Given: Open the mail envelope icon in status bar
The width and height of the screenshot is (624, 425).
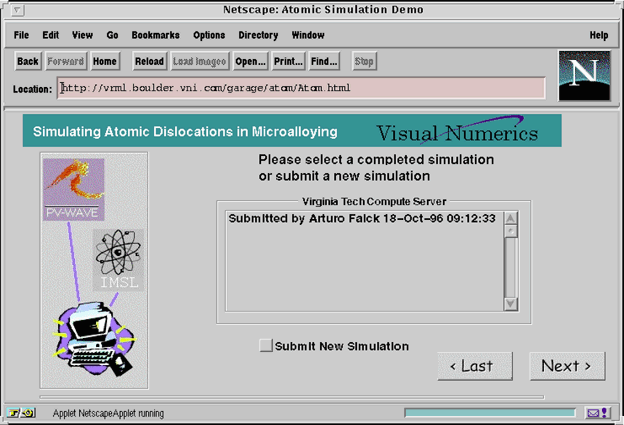Looking at the screenshot, I should pos(598,413).
